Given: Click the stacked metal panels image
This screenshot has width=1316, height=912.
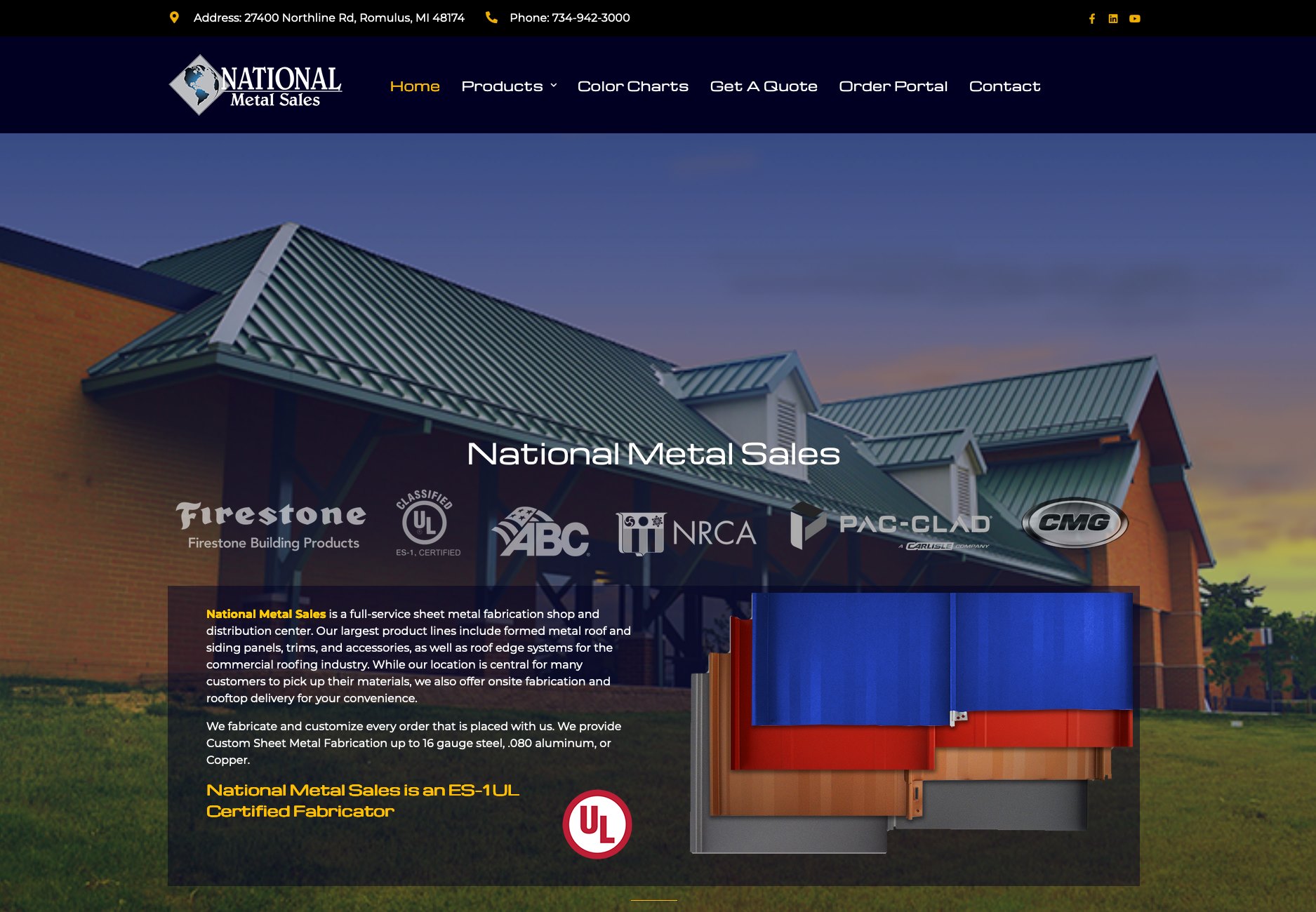Looking at the screenshot, I should [912, 723].
